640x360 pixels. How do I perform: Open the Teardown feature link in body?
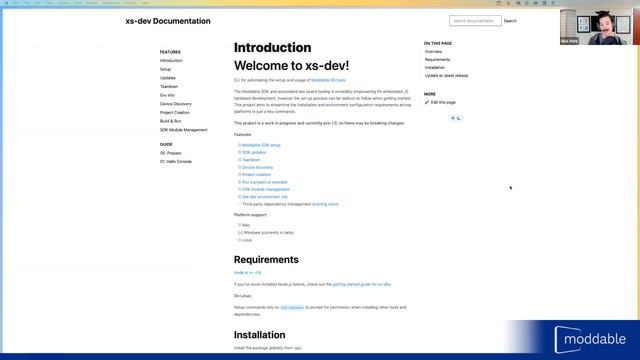pyautogui.click(x=251, y=160)
